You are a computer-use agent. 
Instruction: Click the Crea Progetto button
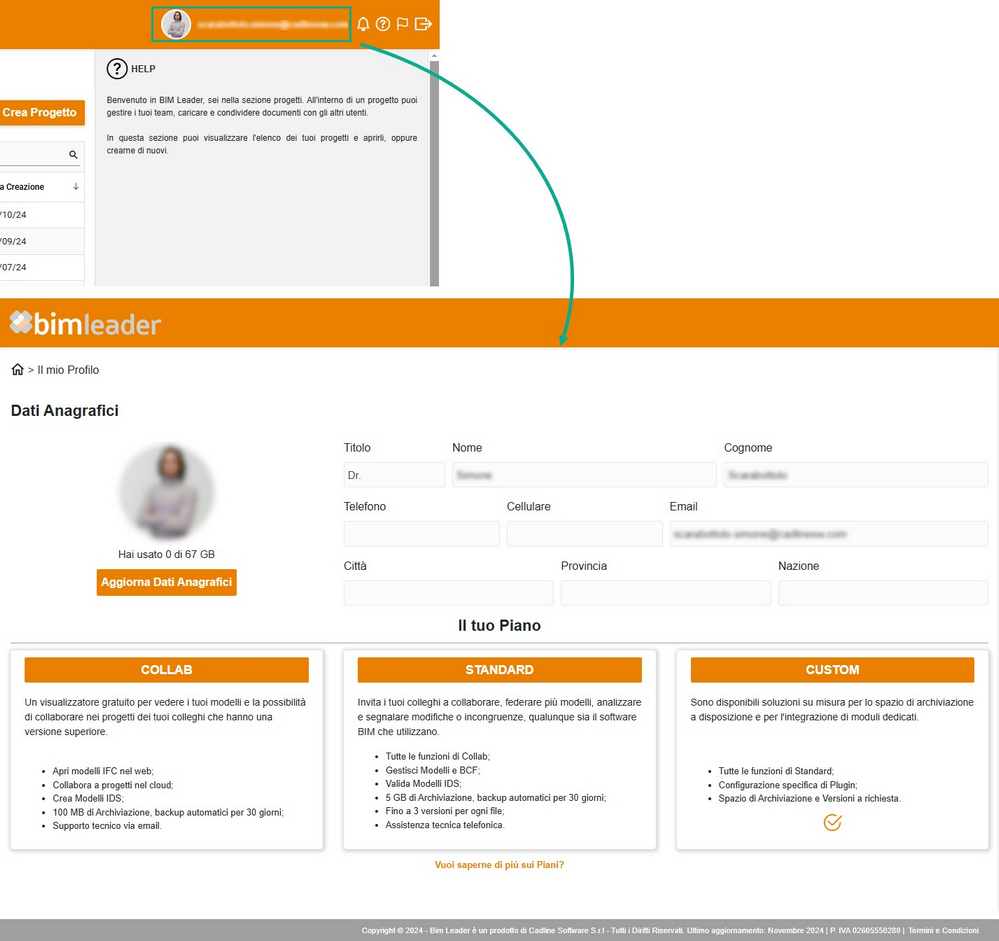pos(40,113)
